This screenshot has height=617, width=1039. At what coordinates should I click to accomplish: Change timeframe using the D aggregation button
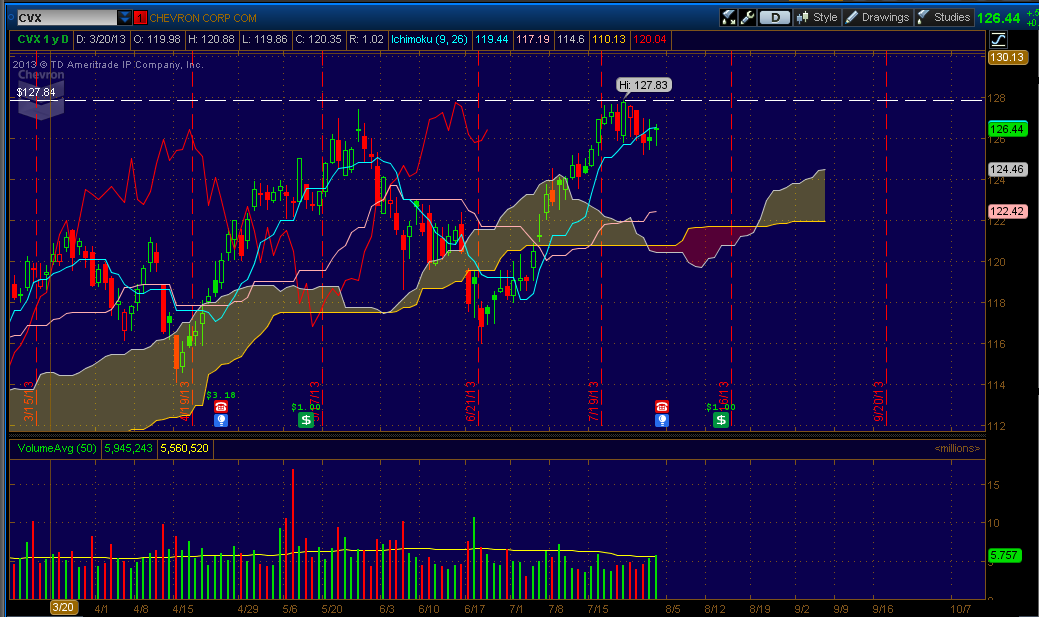click(x=775, y=17)
